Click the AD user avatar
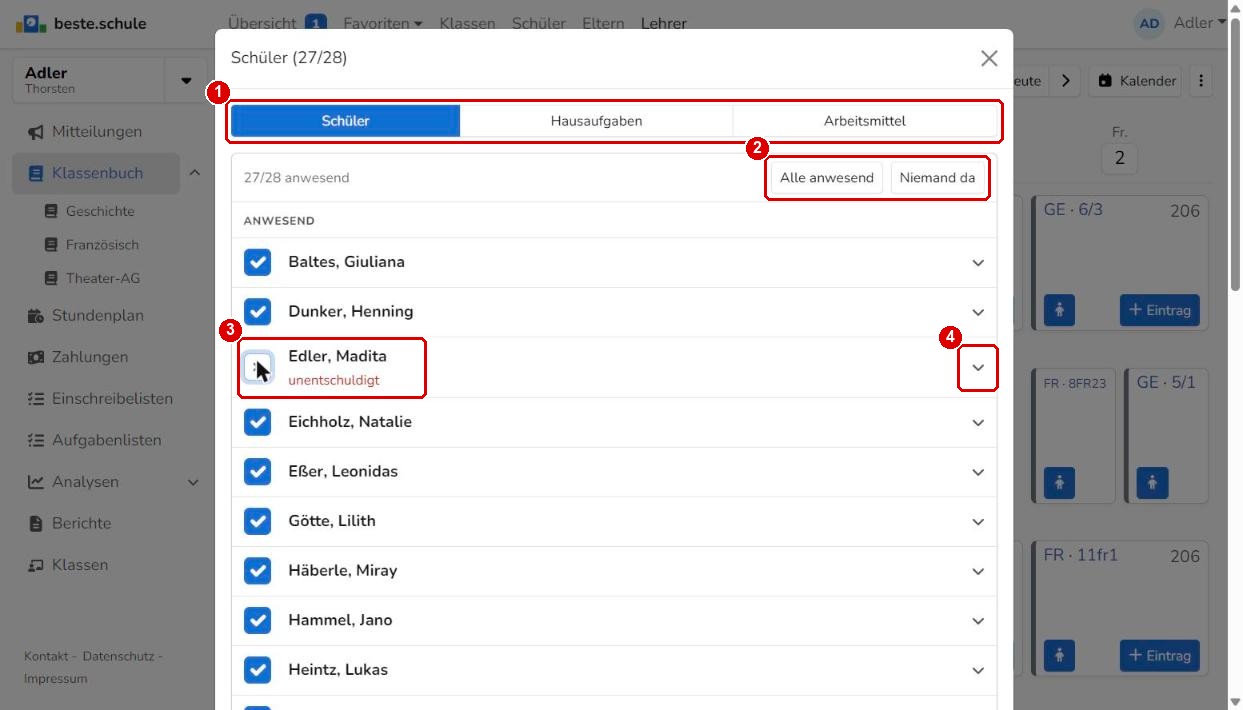This screenshot has width=1243, height=710. (1150, 23)
